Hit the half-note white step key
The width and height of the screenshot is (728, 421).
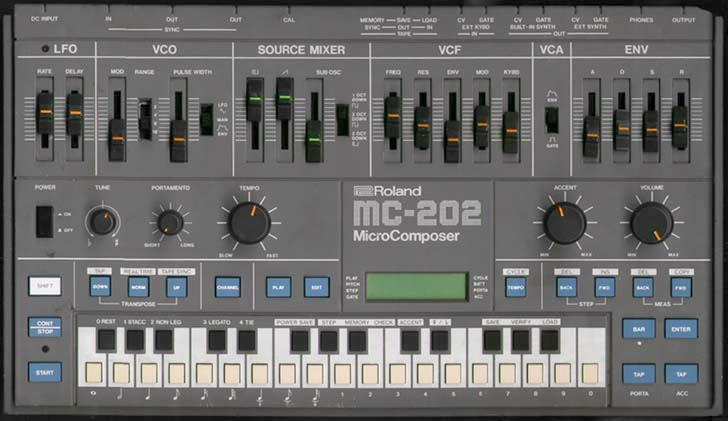click(x=121, y=371)
